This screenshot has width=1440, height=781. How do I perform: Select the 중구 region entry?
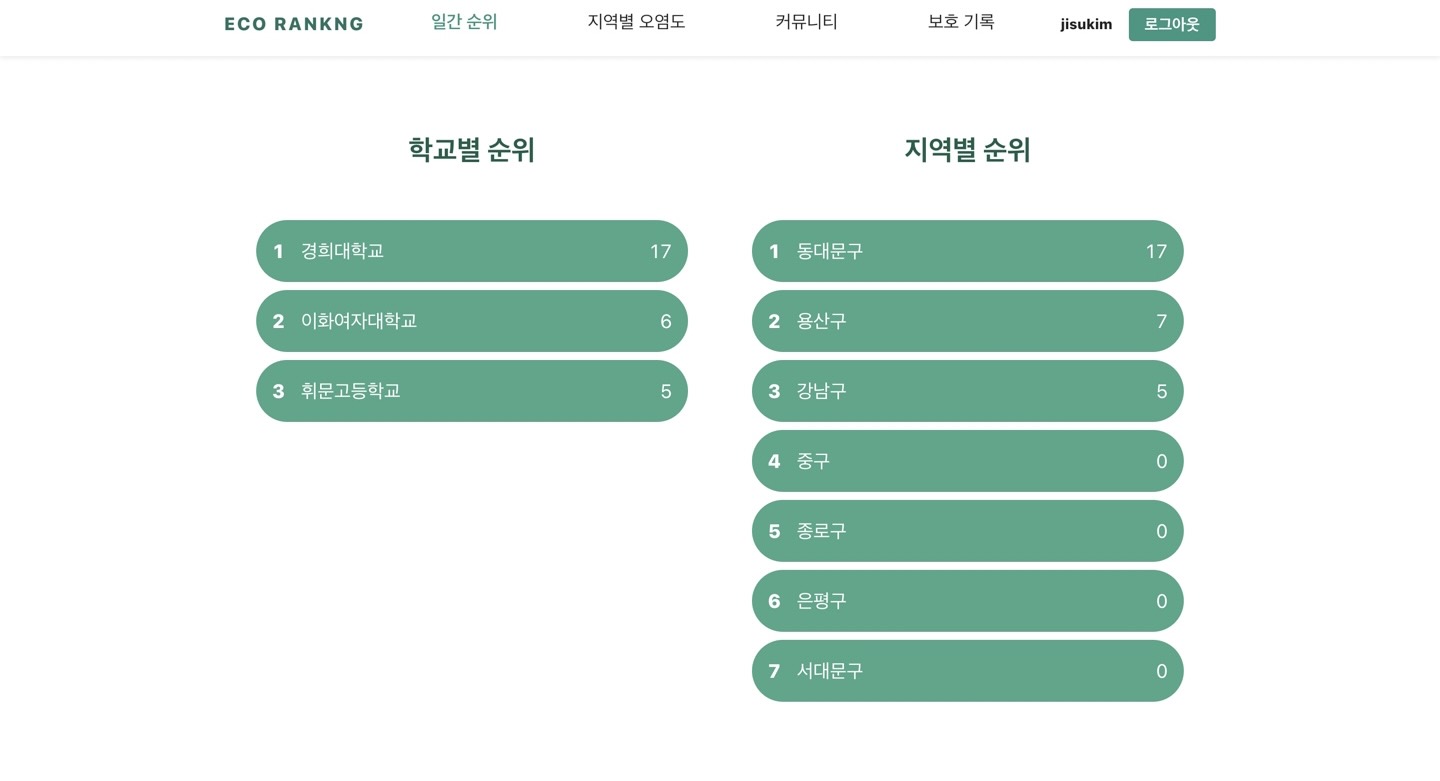(x=967, y=461)
